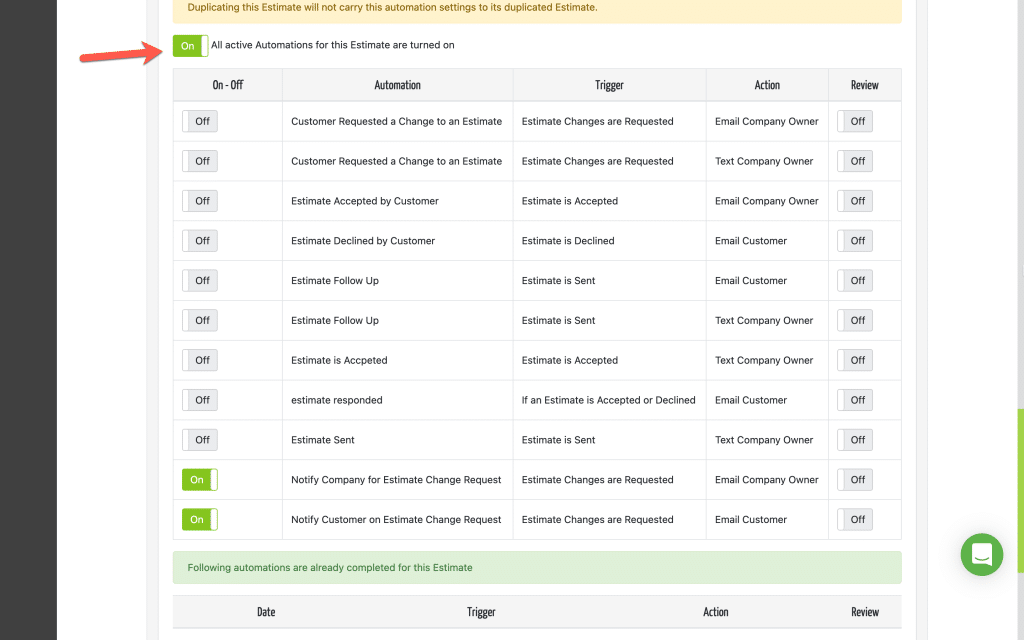Click 'All active Automations for this Estimate are turned on'
1024x640 pixels.
(332, 45)
